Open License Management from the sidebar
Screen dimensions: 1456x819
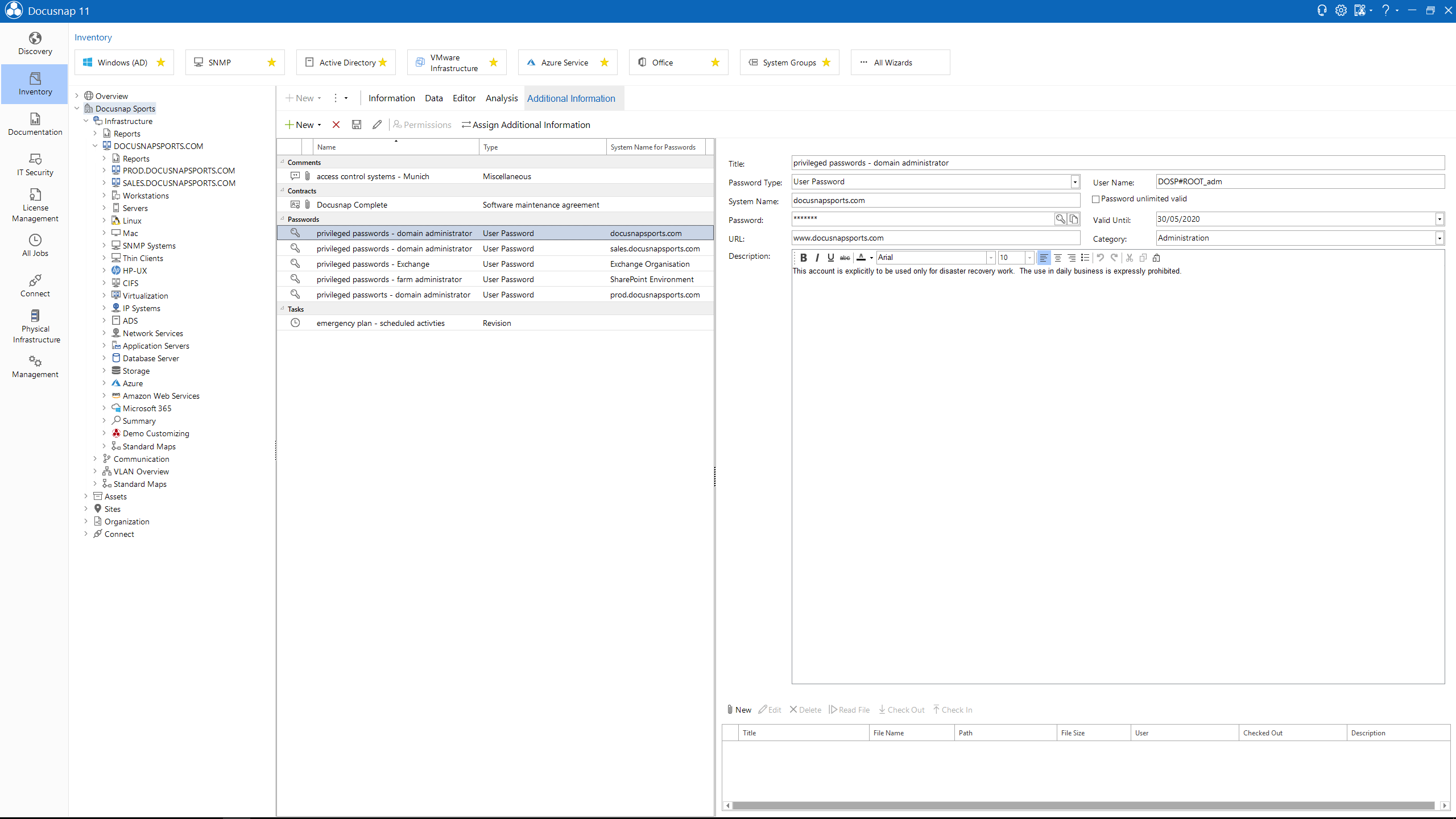(x=35, y=205)
